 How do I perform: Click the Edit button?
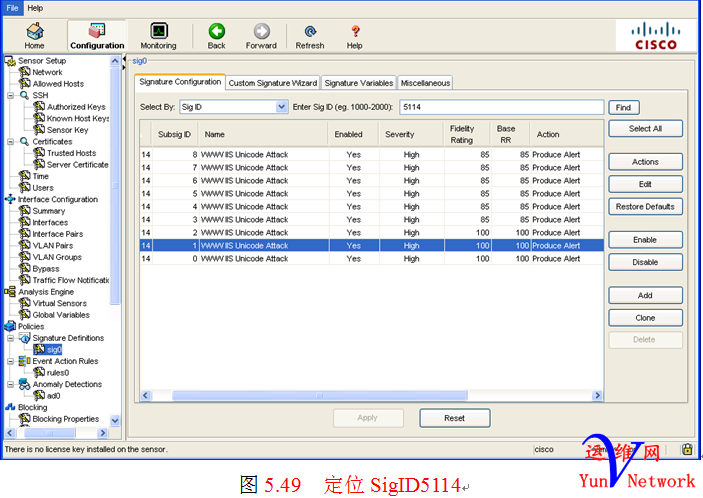[x=645, y=184]
